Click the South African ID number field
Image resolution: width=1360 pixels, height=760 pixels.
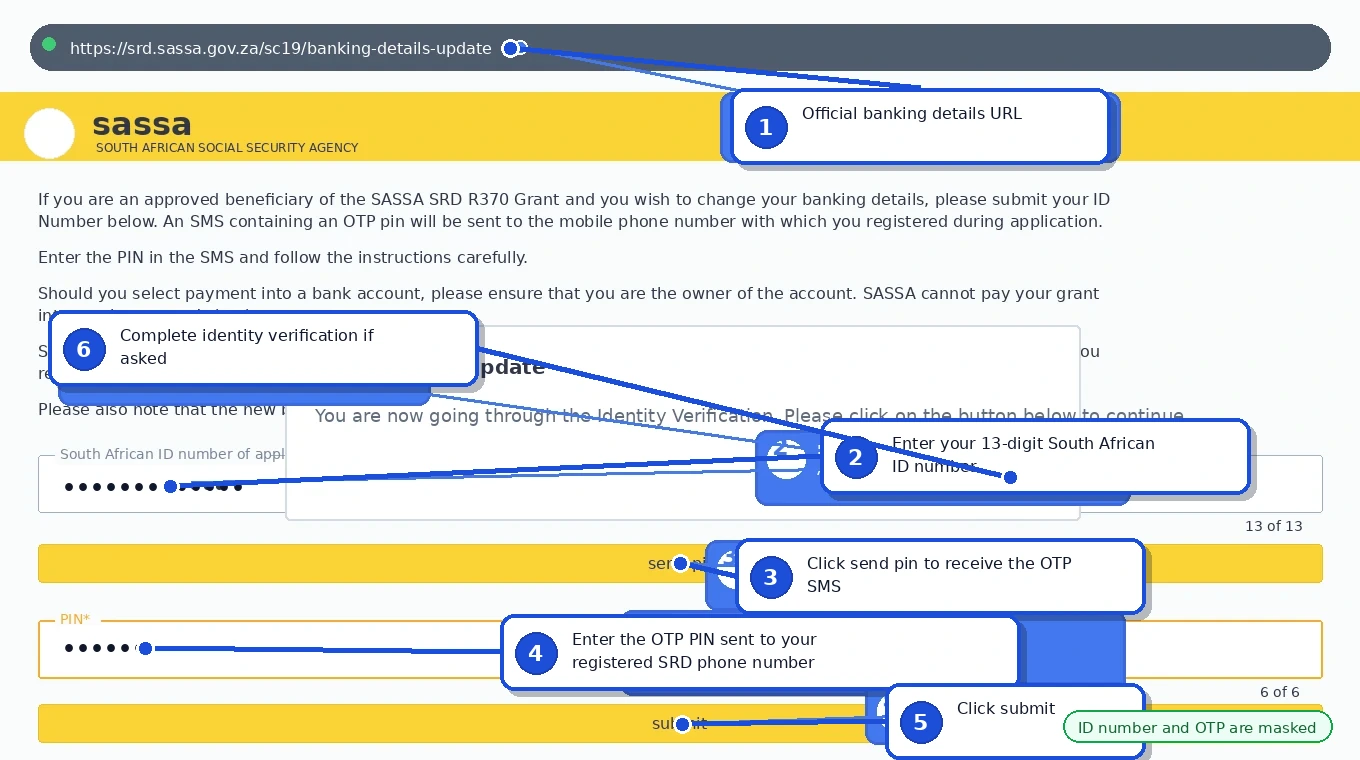pos(680,484)
